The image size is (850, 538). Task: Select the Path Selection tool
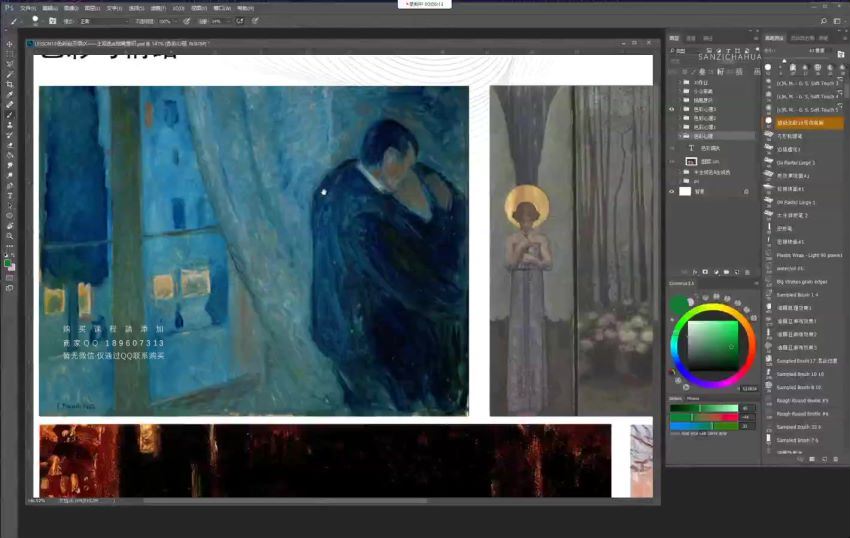pyautogui.click(x=9, y=206)
